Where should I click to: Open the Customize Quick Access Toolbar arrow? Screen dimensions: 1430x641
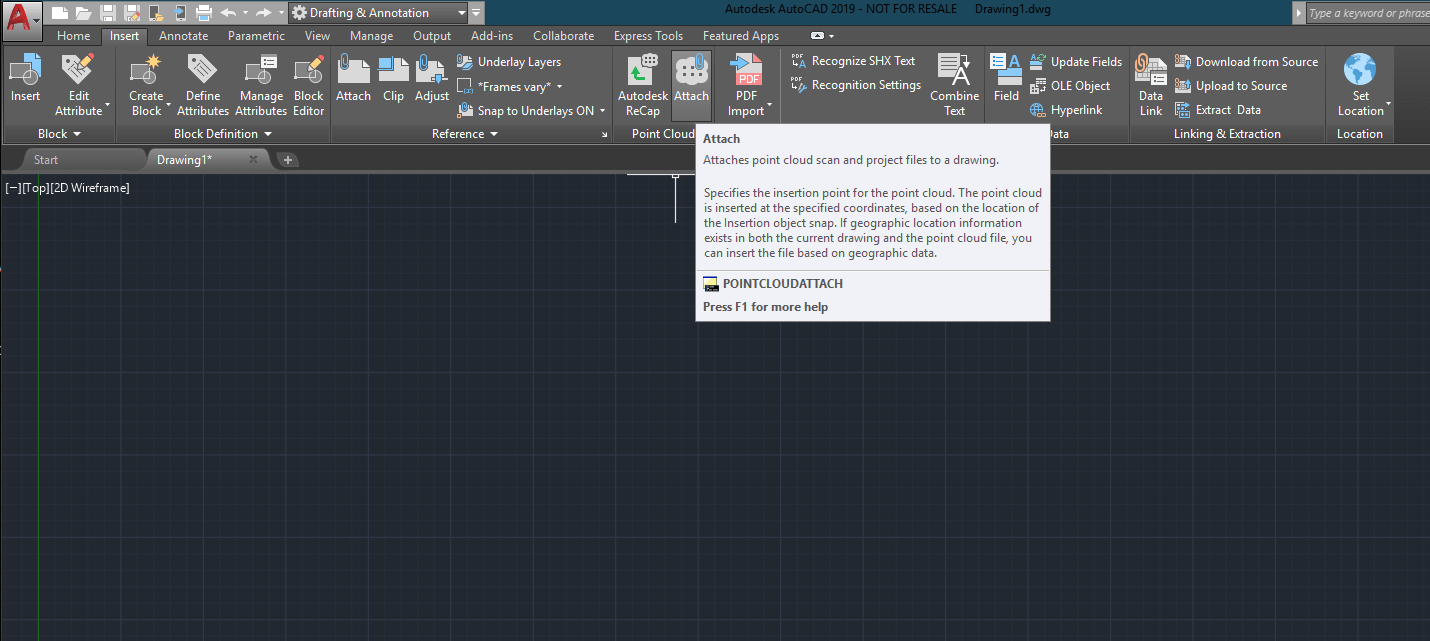click(477, 13)
